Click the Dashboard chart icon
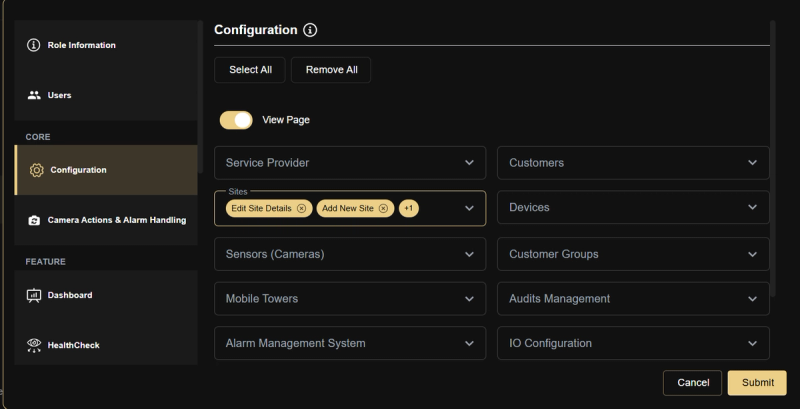Image resolution: width=800 pixels, height=409 pixels. point(34,295)
